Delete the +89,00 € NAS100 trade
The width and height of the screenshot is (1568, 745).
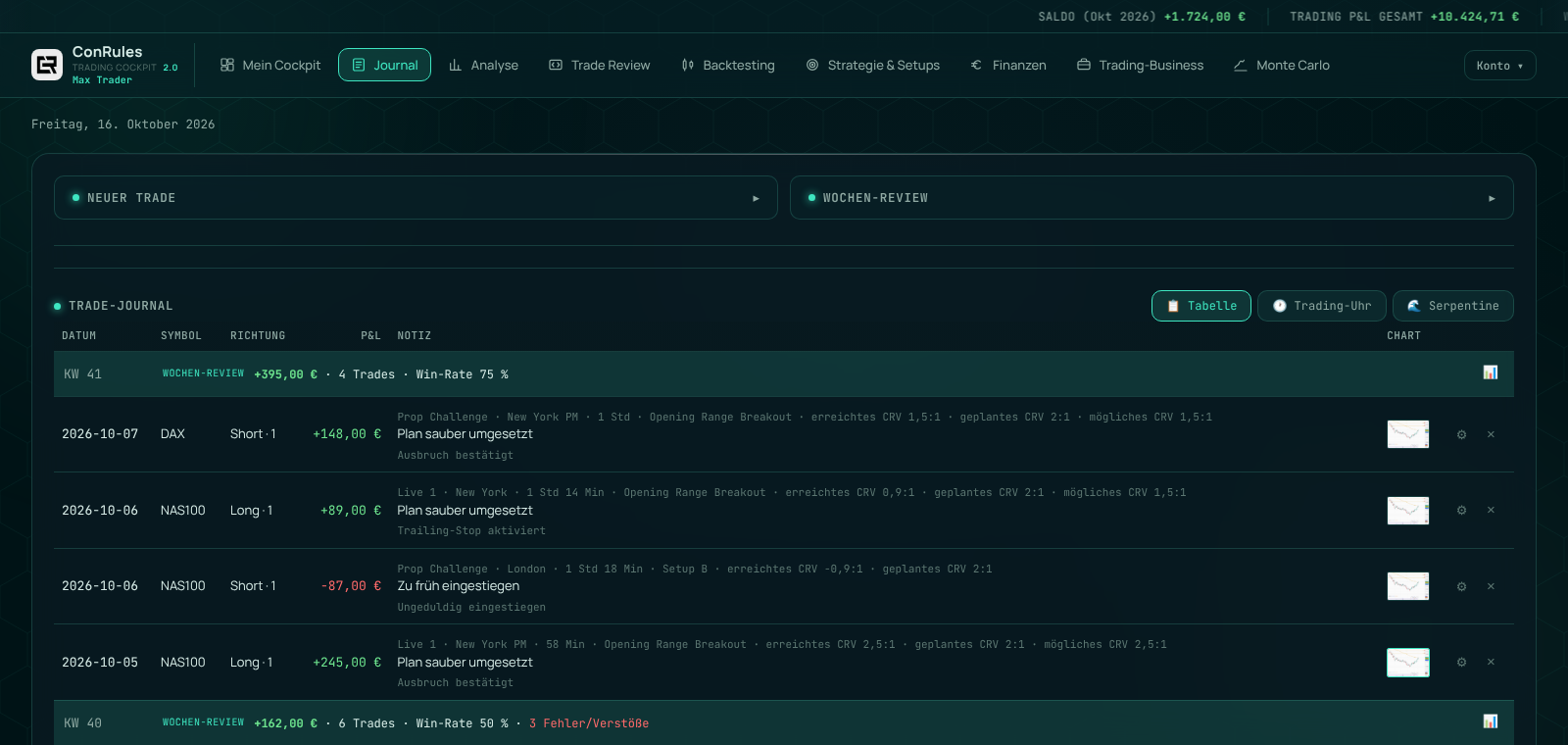pyautogui.click(x=1491, y=510)
